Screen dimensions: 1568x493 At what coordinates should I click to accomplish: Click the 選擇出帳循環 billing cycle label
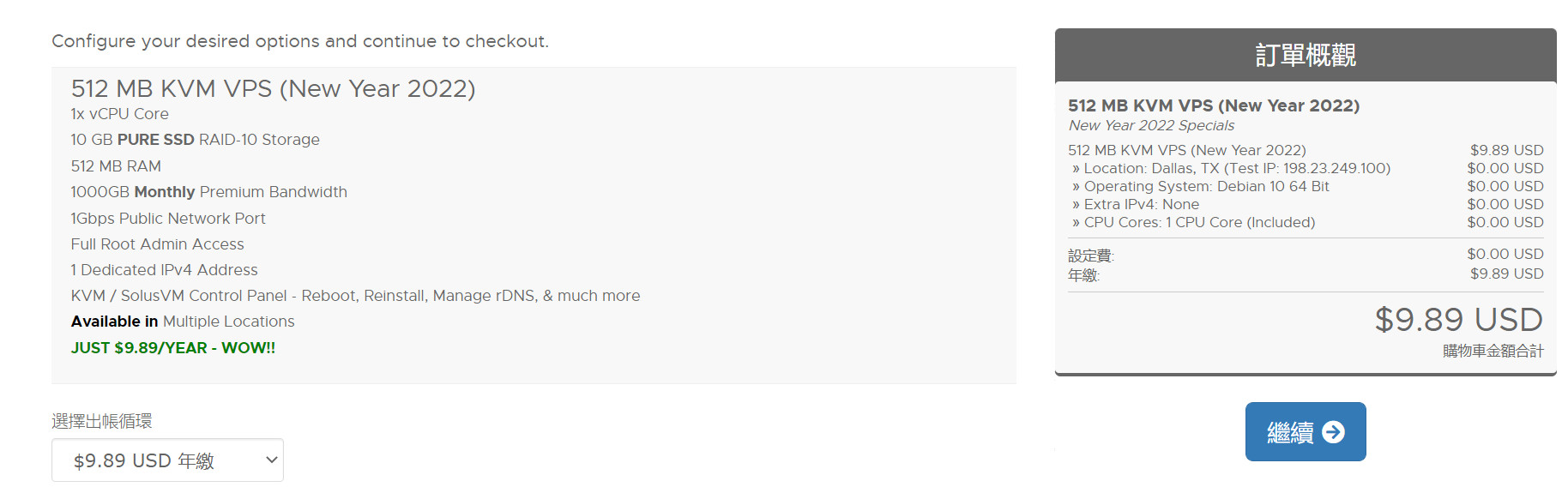click(x=102, y=421)
